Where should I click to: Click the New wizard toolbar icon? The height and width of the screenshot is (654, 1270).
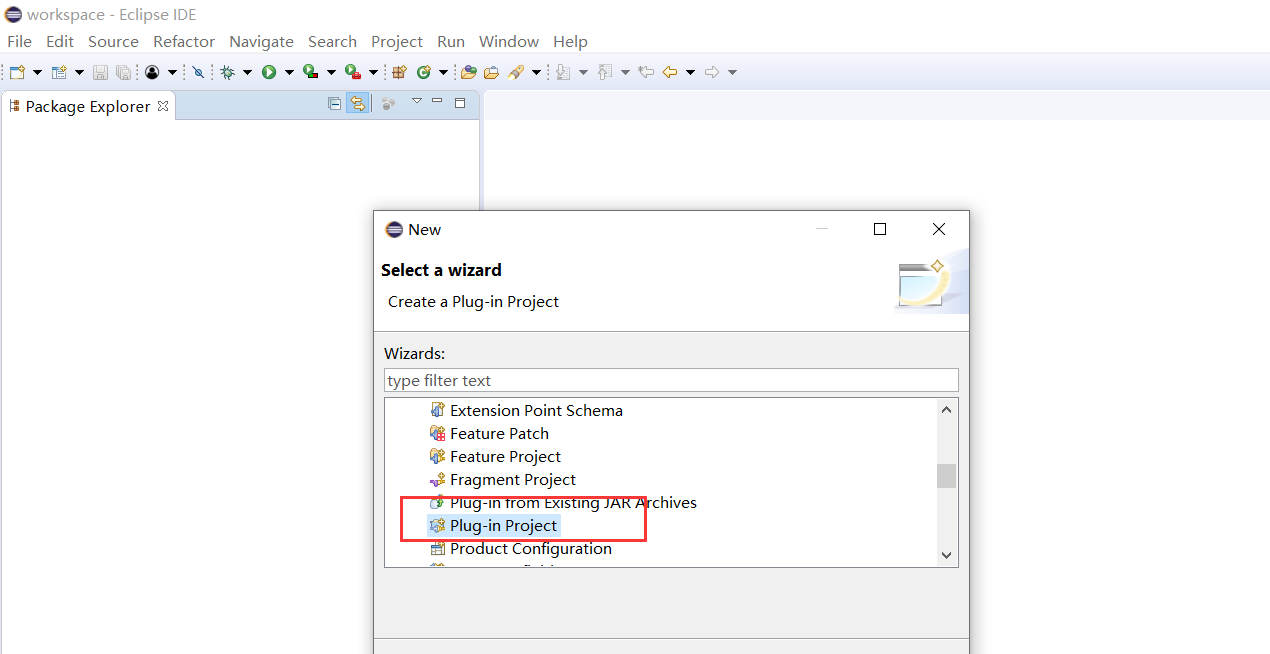[x=17, y=72]
